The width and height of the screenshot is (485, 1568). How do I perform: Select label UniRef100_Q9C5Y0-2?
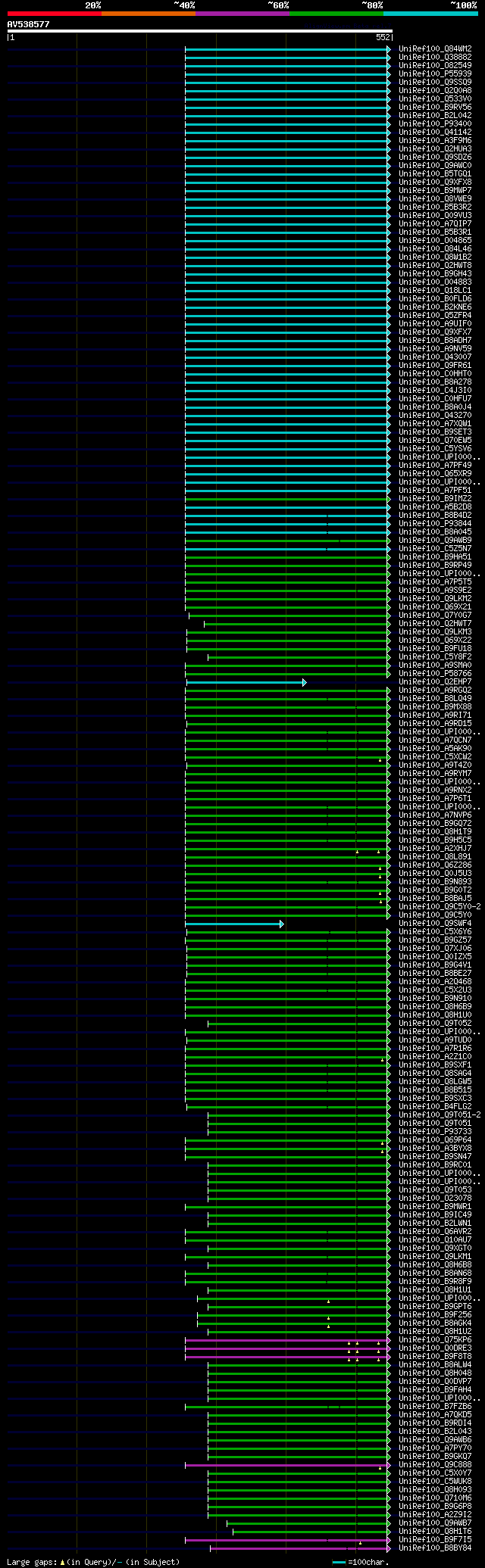pos(440,907)
